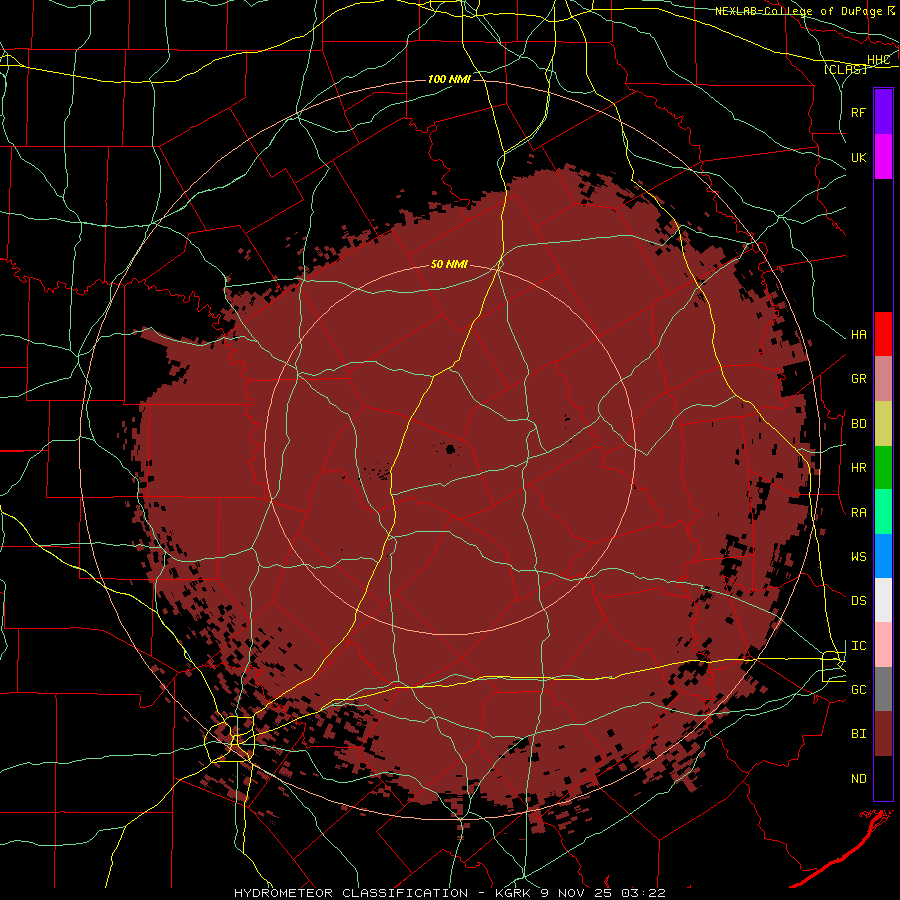Click the HA red legend swatch
The height and width of the screenshot is (900, 900).
pyautogui.click(x=883, y=334)
